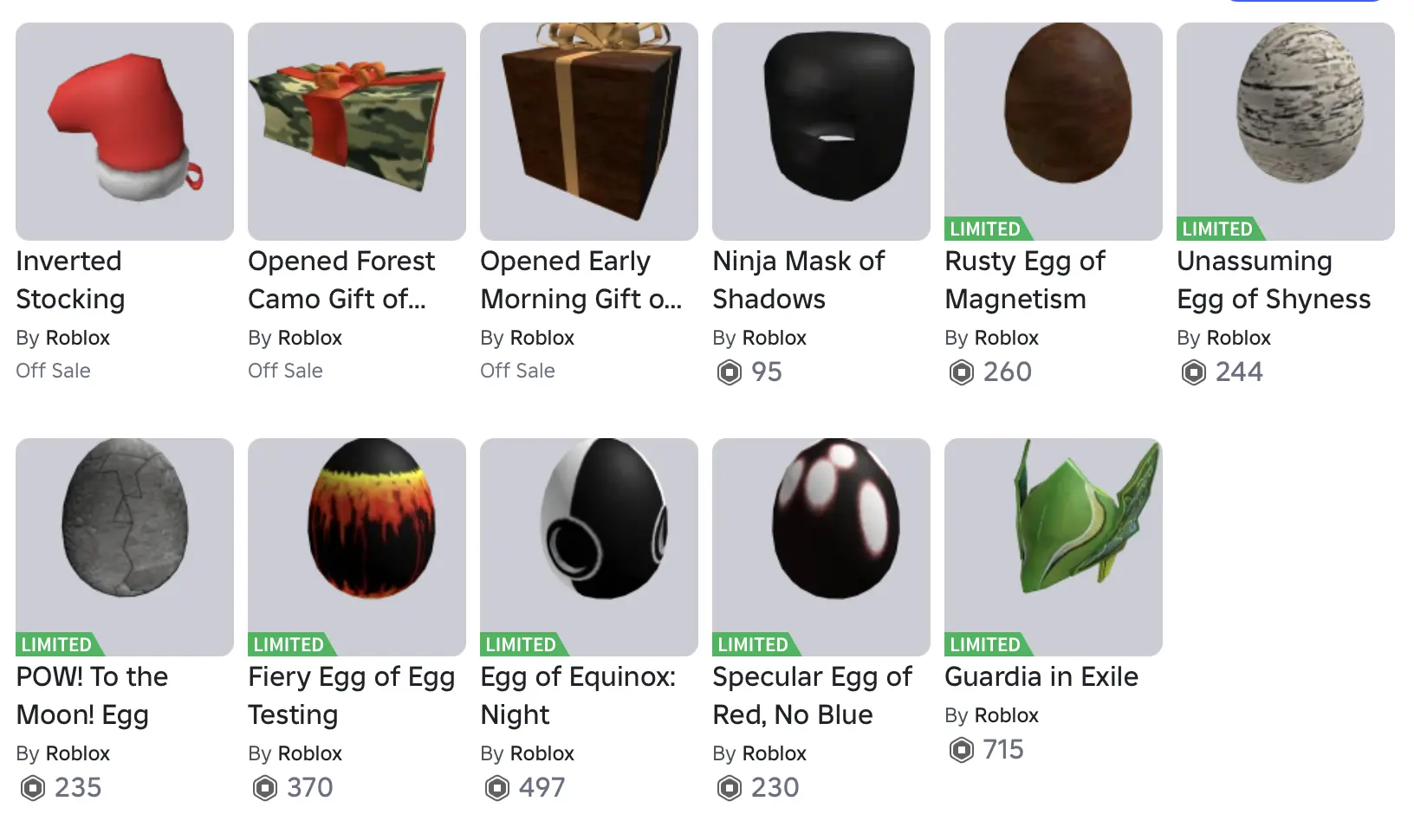Open Roblox creator link under Inverted Stocking
Image resolution: width=1414 pixels, height=840 pixels.
click(x=77, y=338)
